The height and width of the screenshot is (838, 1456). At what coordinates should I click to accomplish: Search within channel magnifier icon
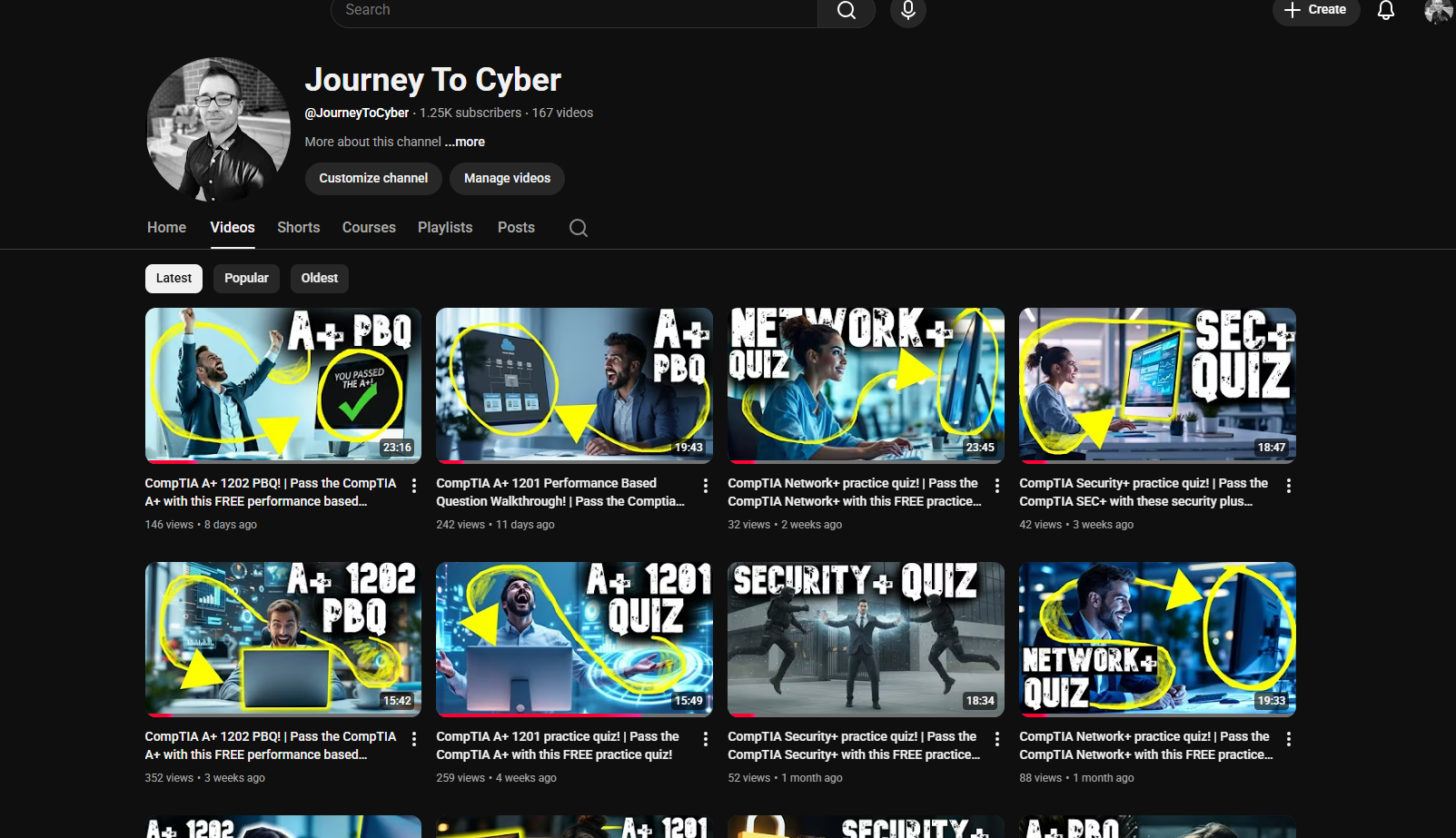point(579,228)
